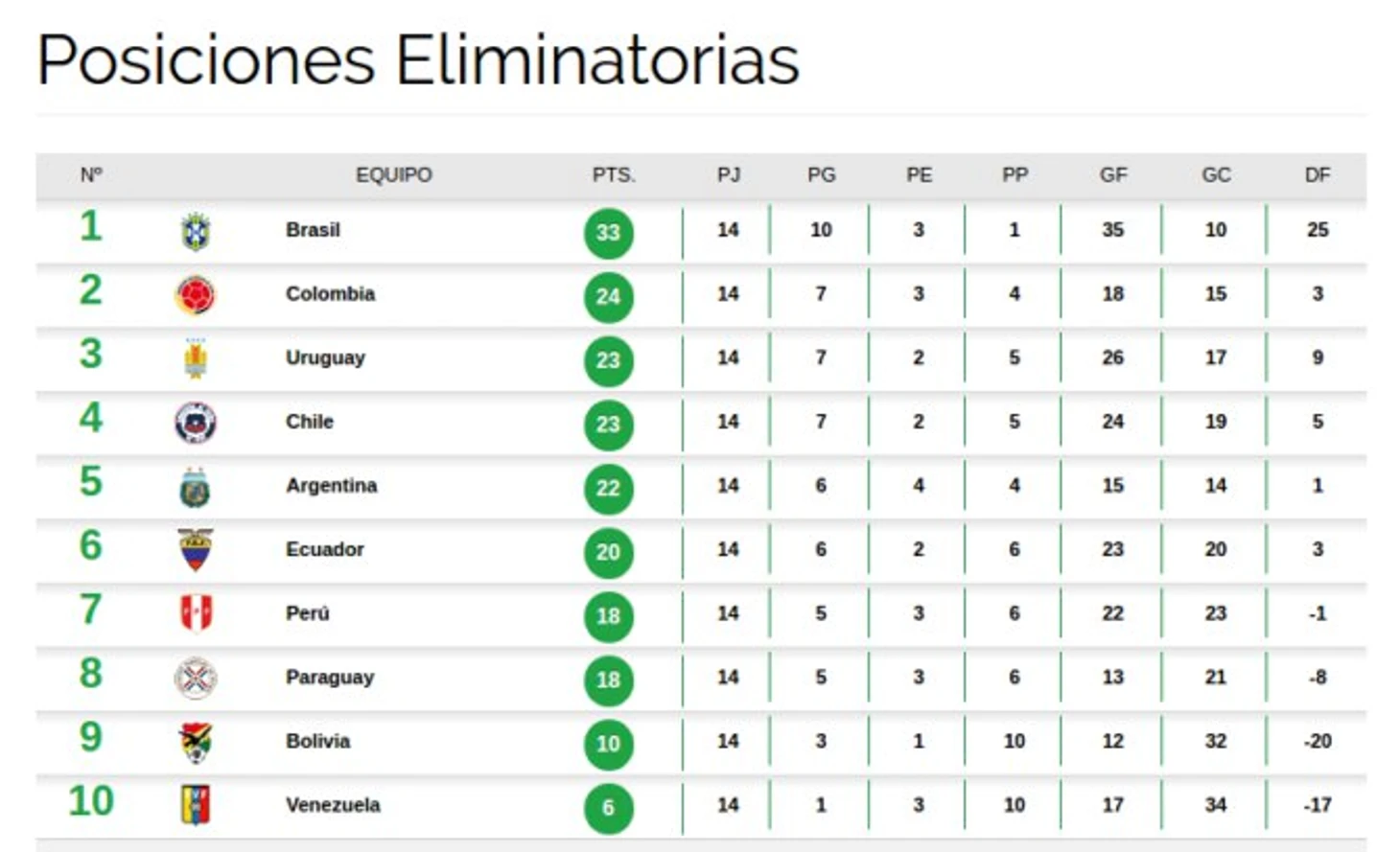Select the Uruguay federation crest
The image size is (1400, 852).
pyautogui.click(x=196, y=358)
